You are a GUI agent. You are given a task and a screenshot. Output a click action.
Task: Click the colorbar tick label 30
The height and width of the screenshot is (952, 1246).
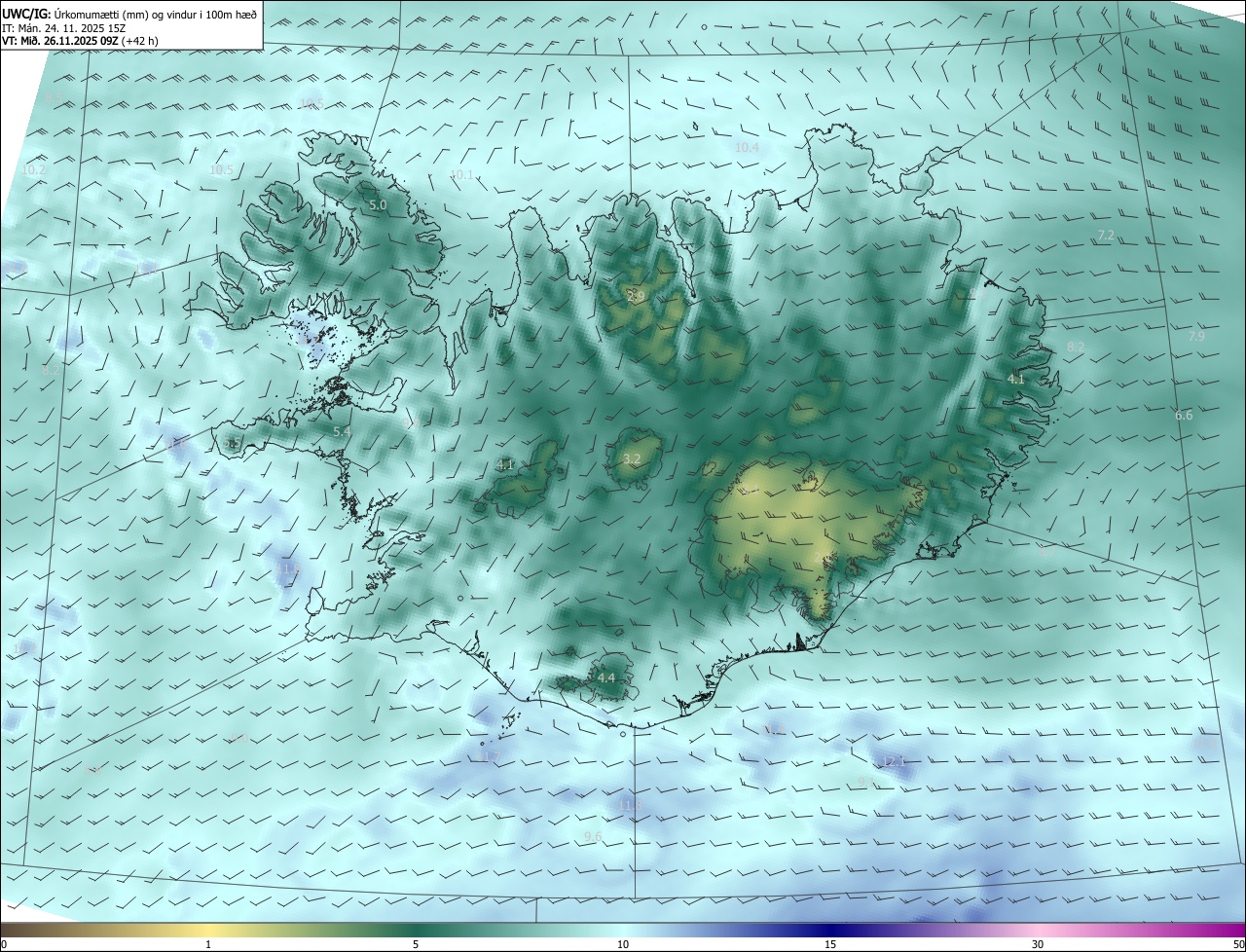[x=1038, y=944]
